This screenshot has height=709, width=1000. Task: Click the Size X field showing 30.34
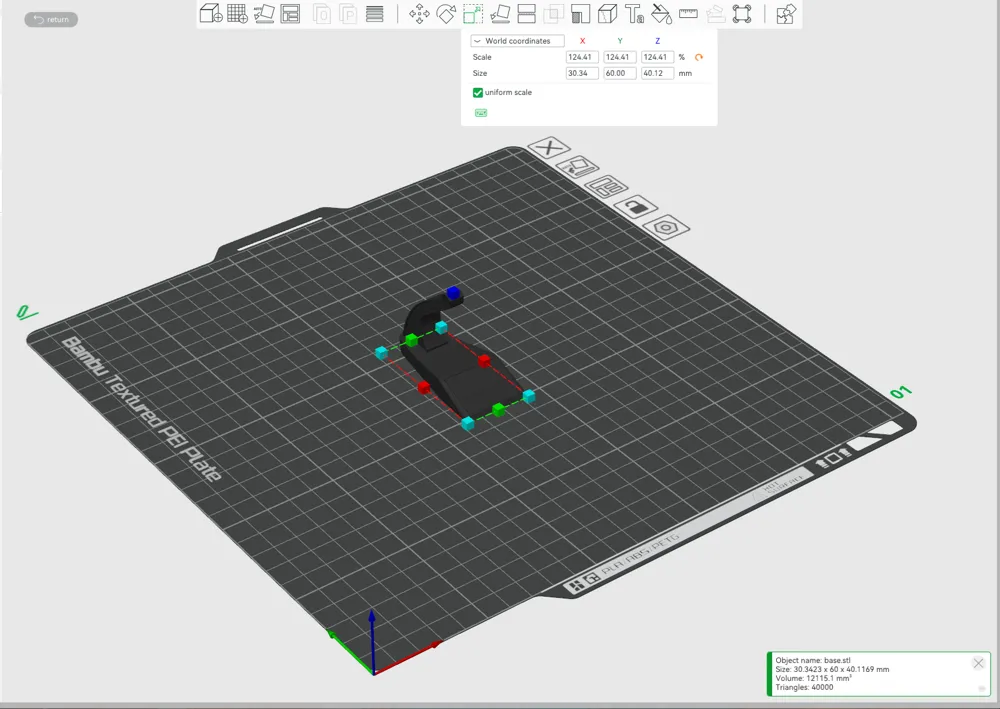[x=582, y=73]
